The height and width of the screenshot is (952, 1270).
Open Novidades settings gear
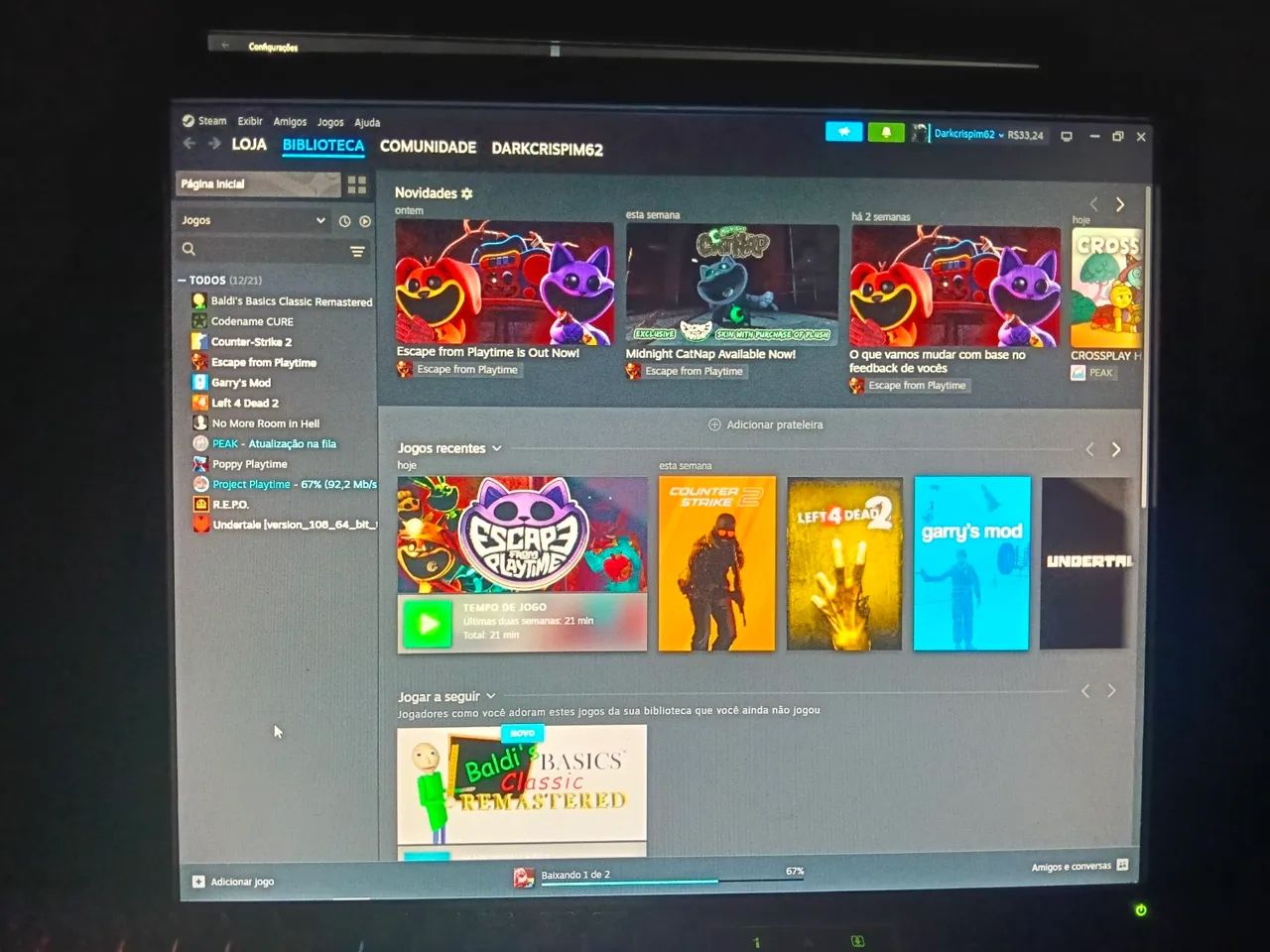pyautogui.click(x=466, y=193)
